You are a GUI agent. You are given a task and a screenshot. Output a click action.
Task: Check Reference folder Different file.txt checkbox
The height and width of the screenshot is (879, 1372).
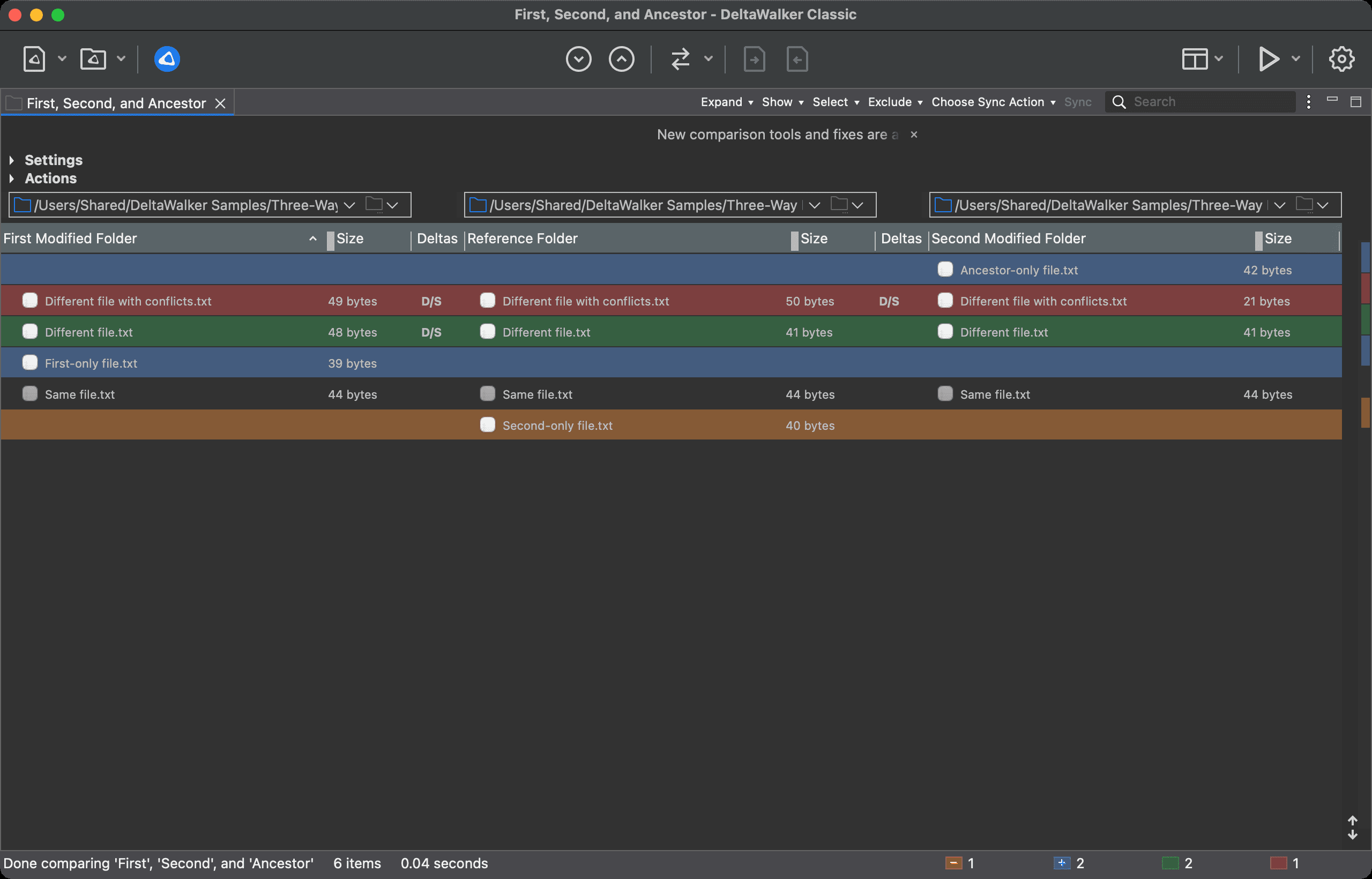[x=487, y=332]
